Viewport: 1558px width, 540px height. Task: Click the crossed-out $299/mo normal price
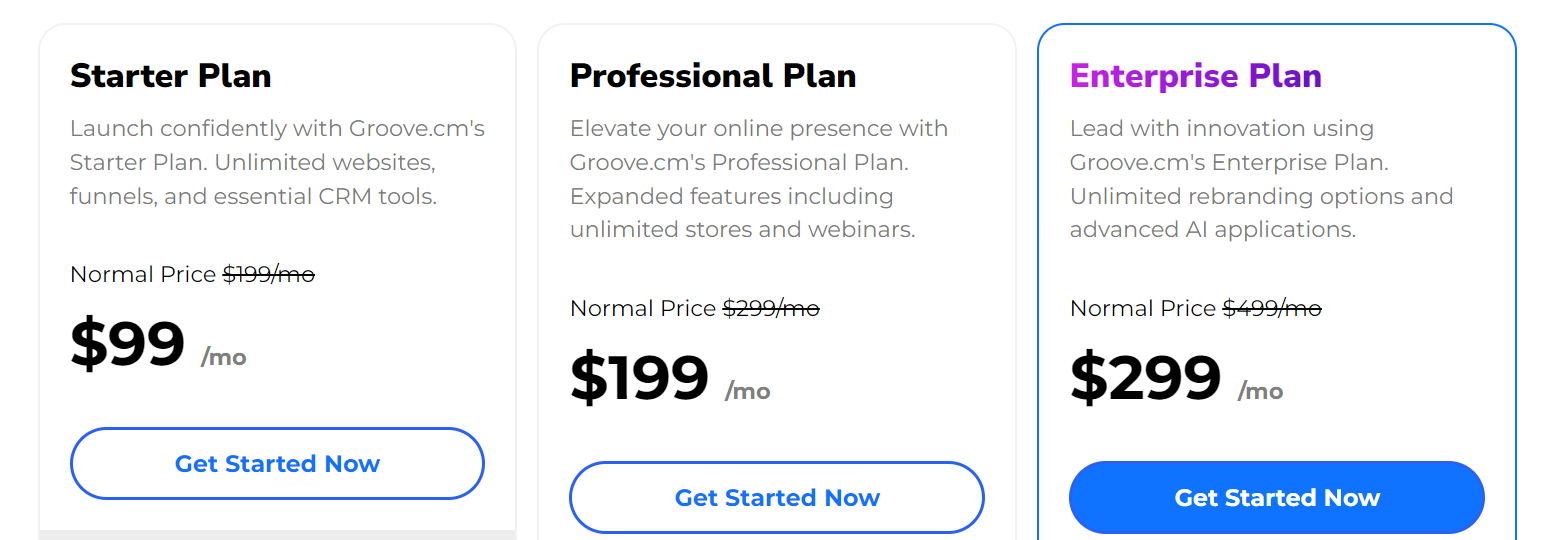click(771, 308)
